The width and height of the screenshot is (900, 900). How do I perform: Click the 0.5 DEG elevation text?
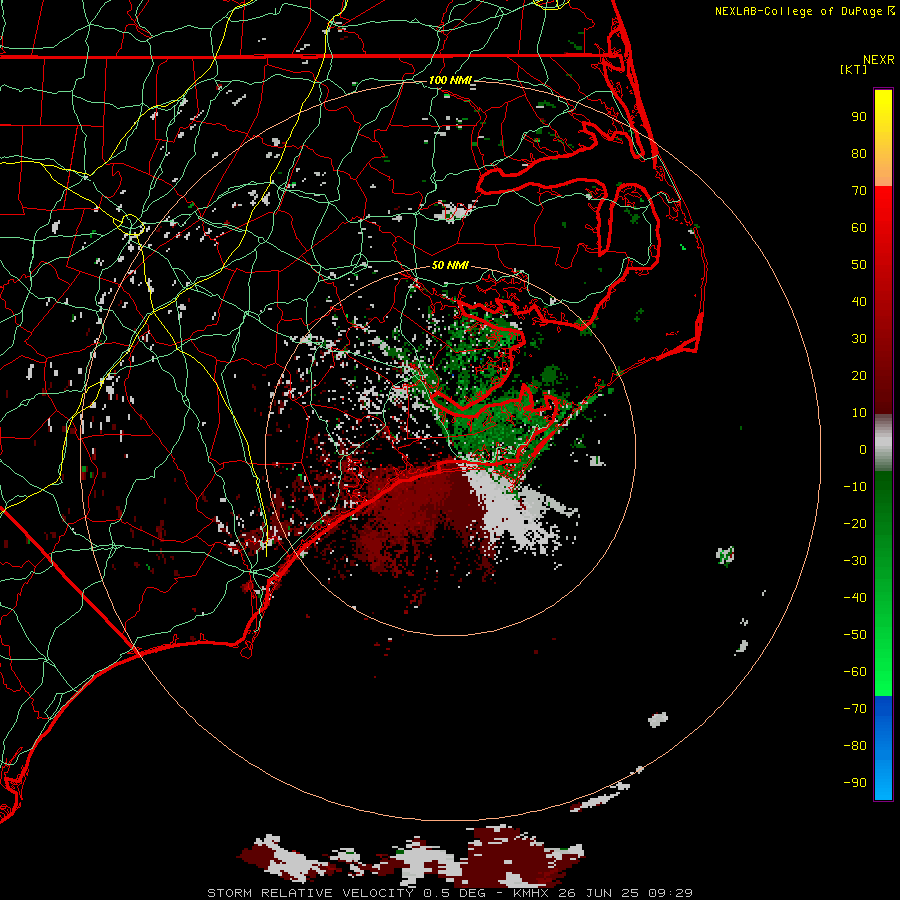tap(454, 893)
